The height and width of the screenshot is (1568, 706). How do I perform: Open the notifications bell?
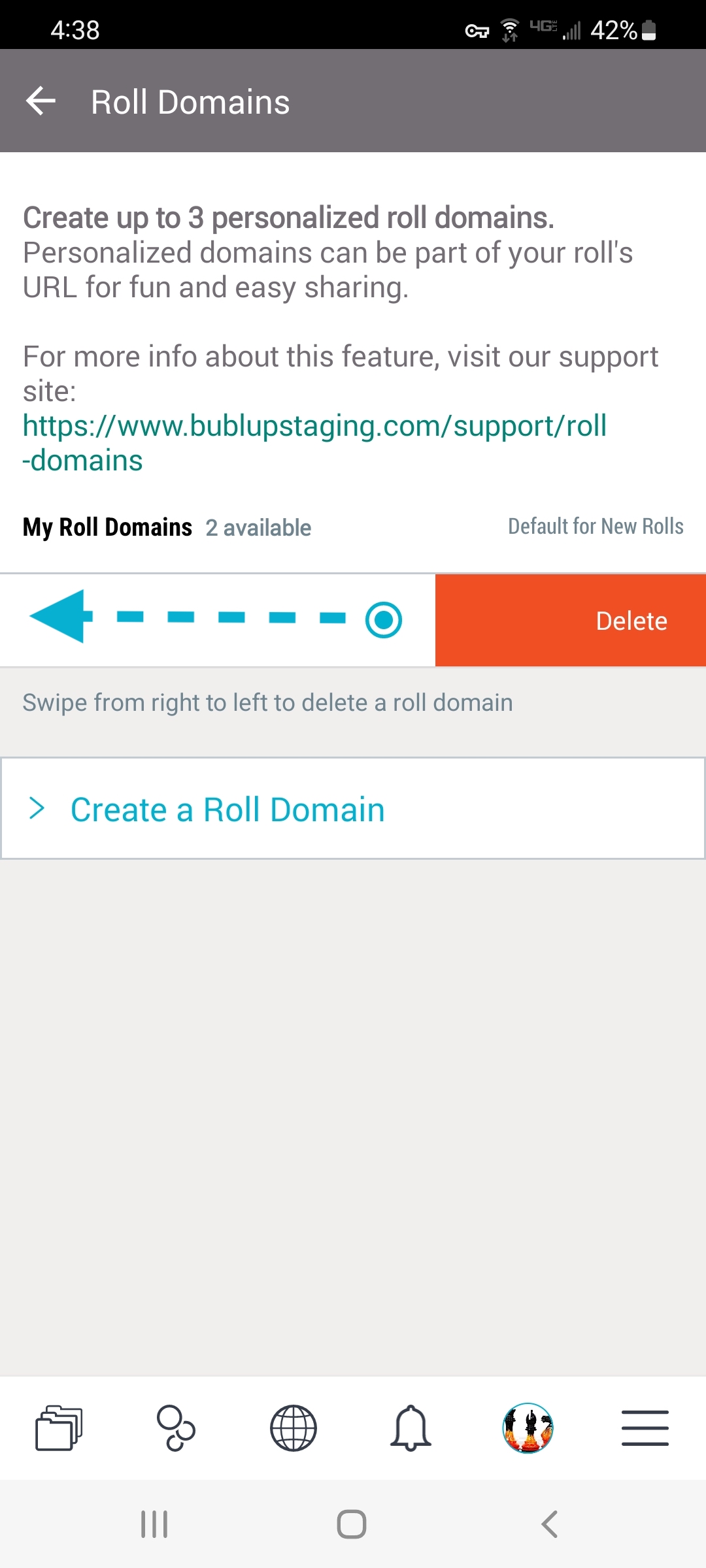point(411,1428)
